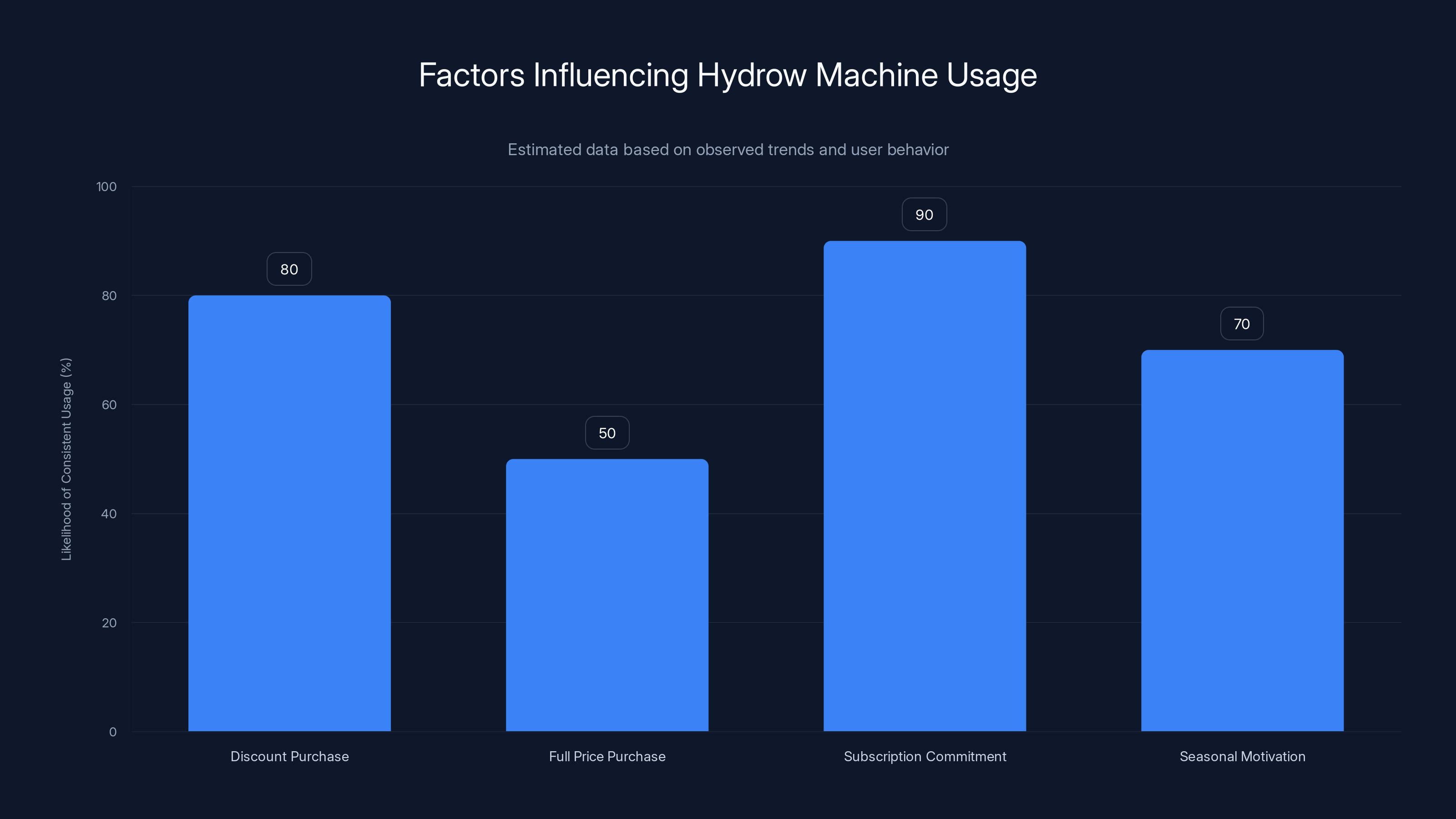Select the 80 value badge above Discount Purchase
The width and height of the screenshot is (1456, 819).
pyautogui.click(x=289, y=269)
